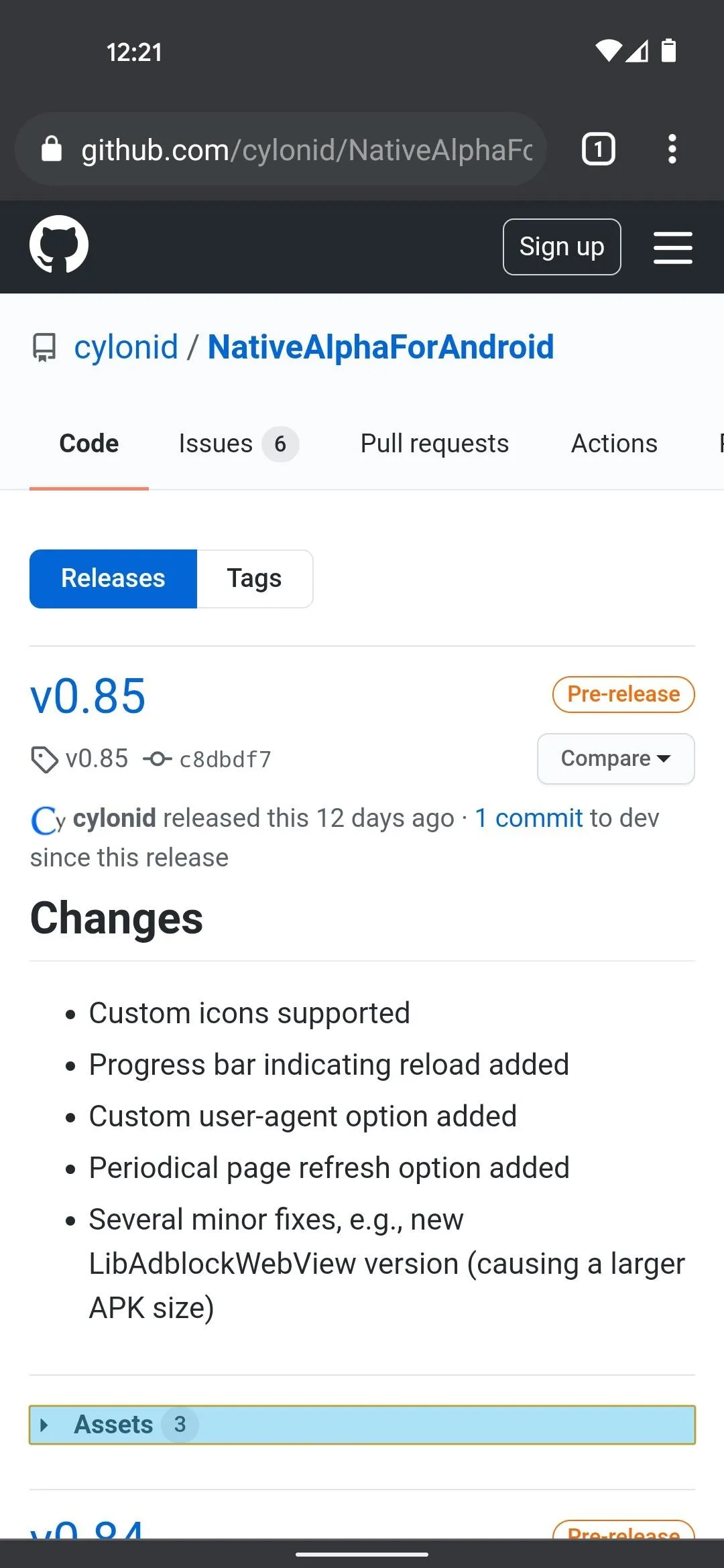Open Chrome's three-dot overflow menu
This screenshot has width=724, height=1568.
pyautogui.click(x=672, y=149)
